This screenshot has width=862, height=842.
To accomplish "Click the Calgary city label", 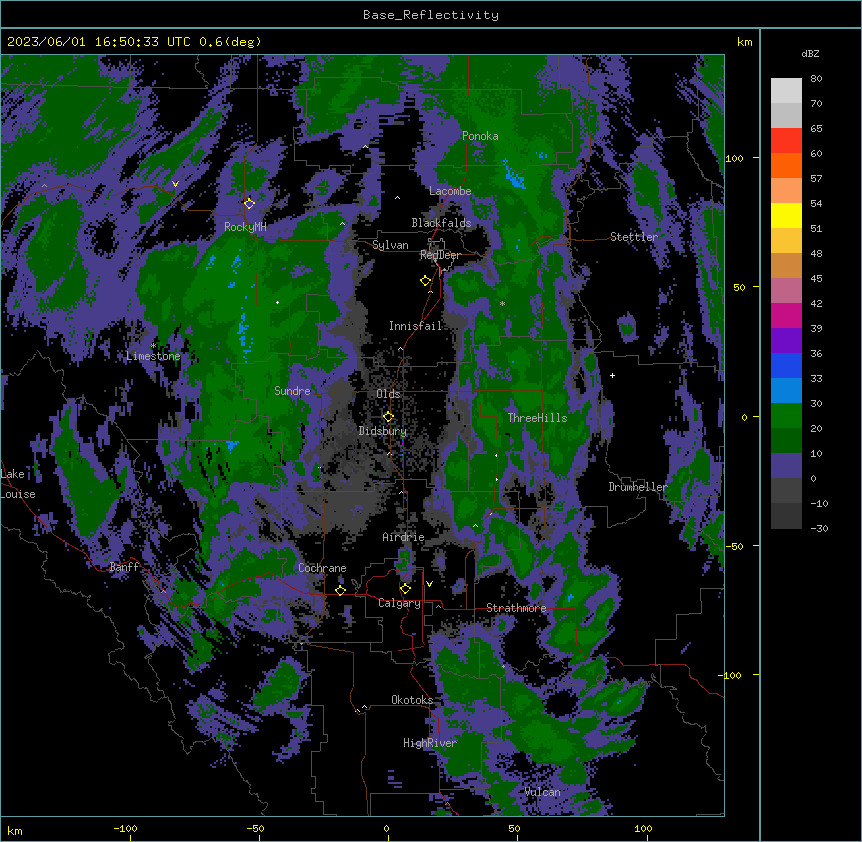I will (x=399, y=603).
